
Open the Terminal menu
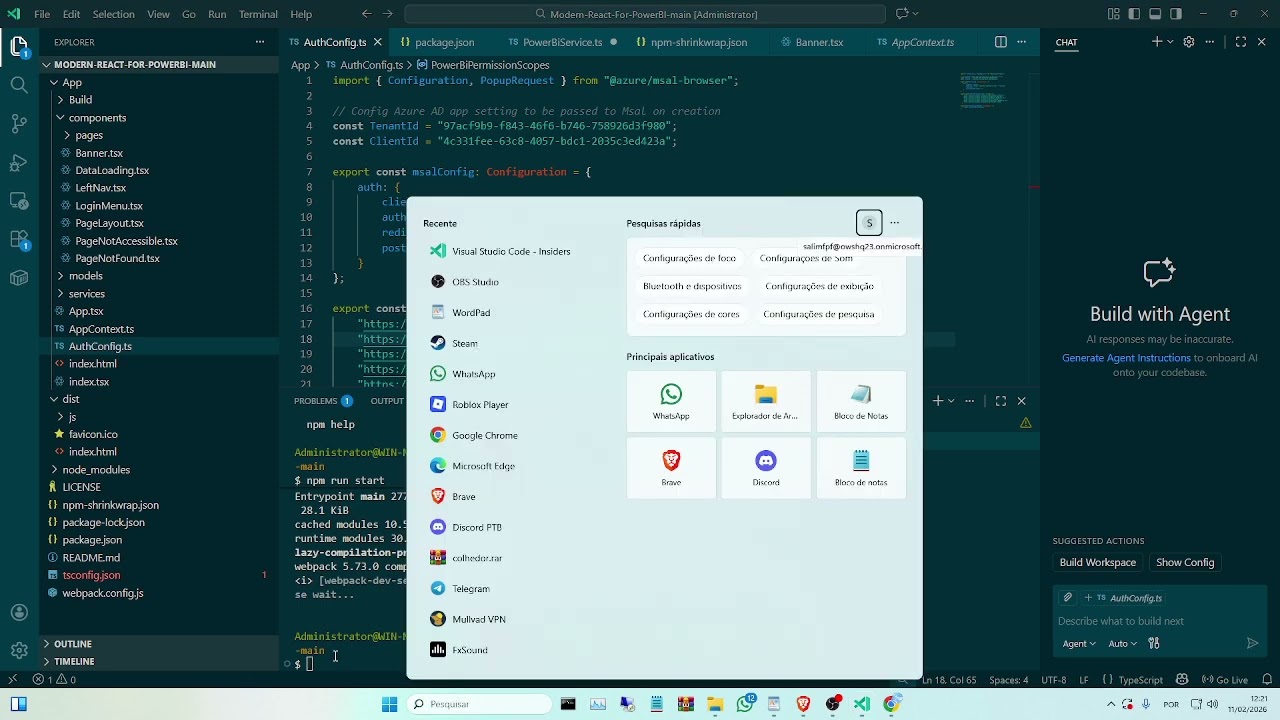tap(258, 14)
